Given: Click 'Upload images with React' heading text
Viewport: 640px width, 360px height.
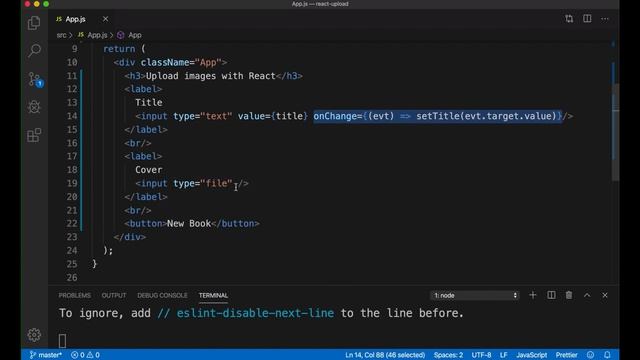Looking at the screenshot, I should point(211,76).
